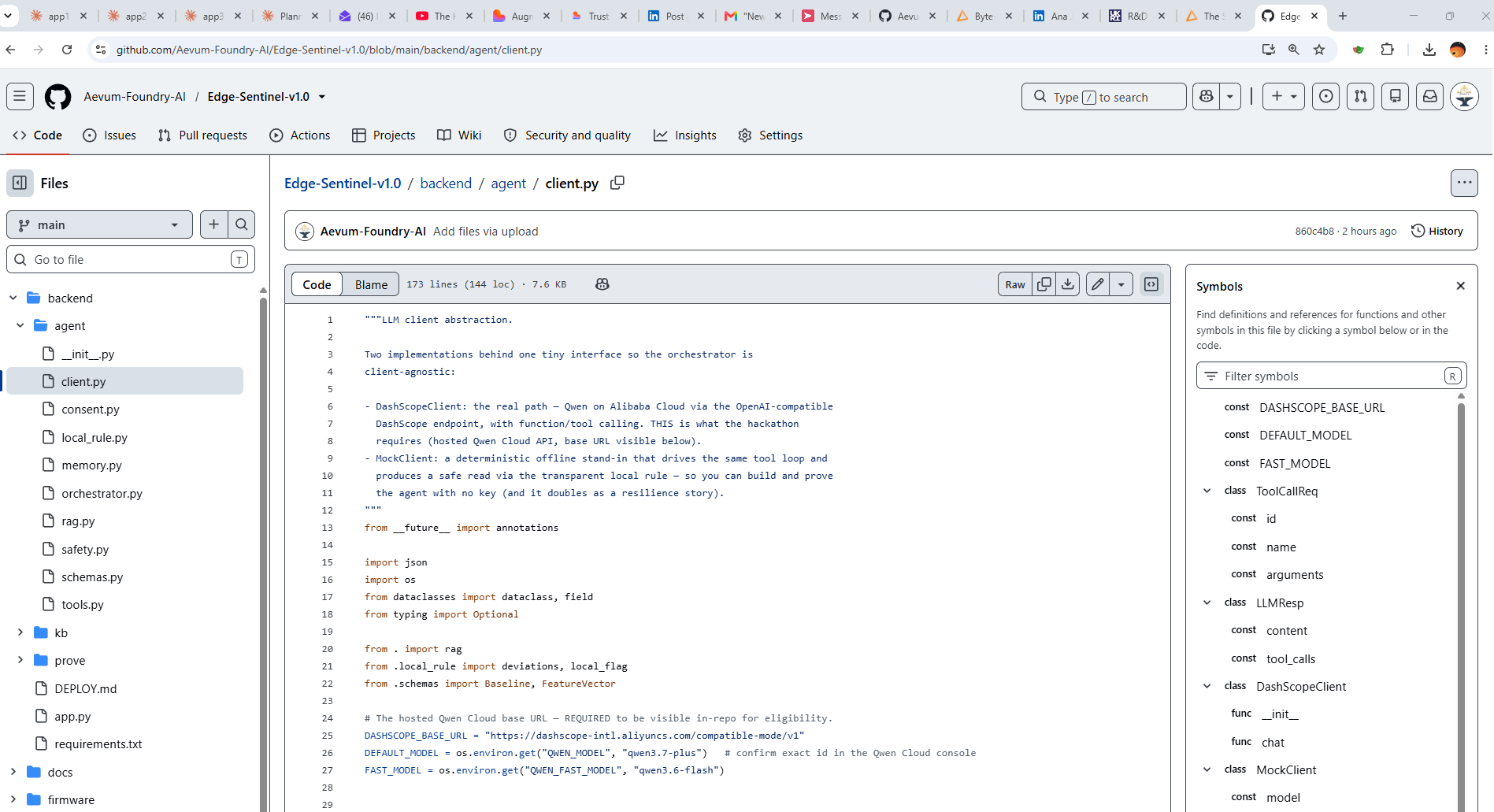Toggle the symbols pane button

[1151, 284]
